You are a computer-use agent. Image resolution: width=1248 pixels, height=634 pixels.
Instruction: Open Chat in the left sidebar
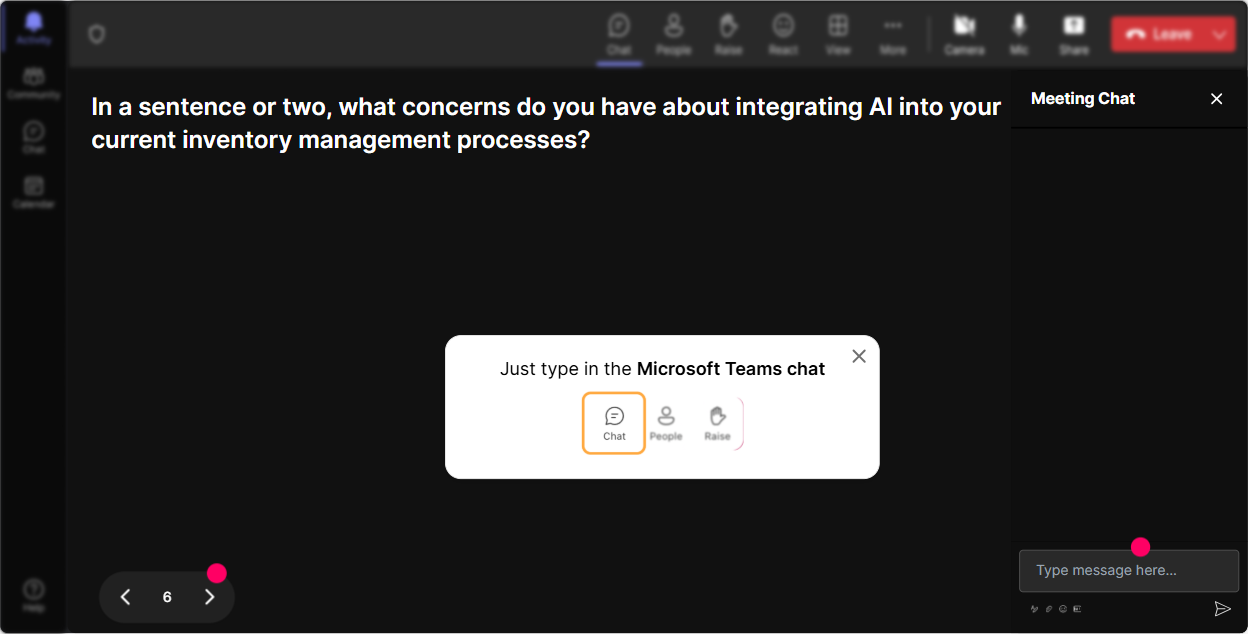pos(33,138)
